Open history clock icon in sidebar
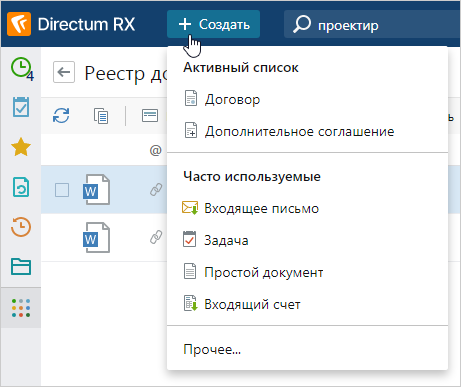 (21, 227)
